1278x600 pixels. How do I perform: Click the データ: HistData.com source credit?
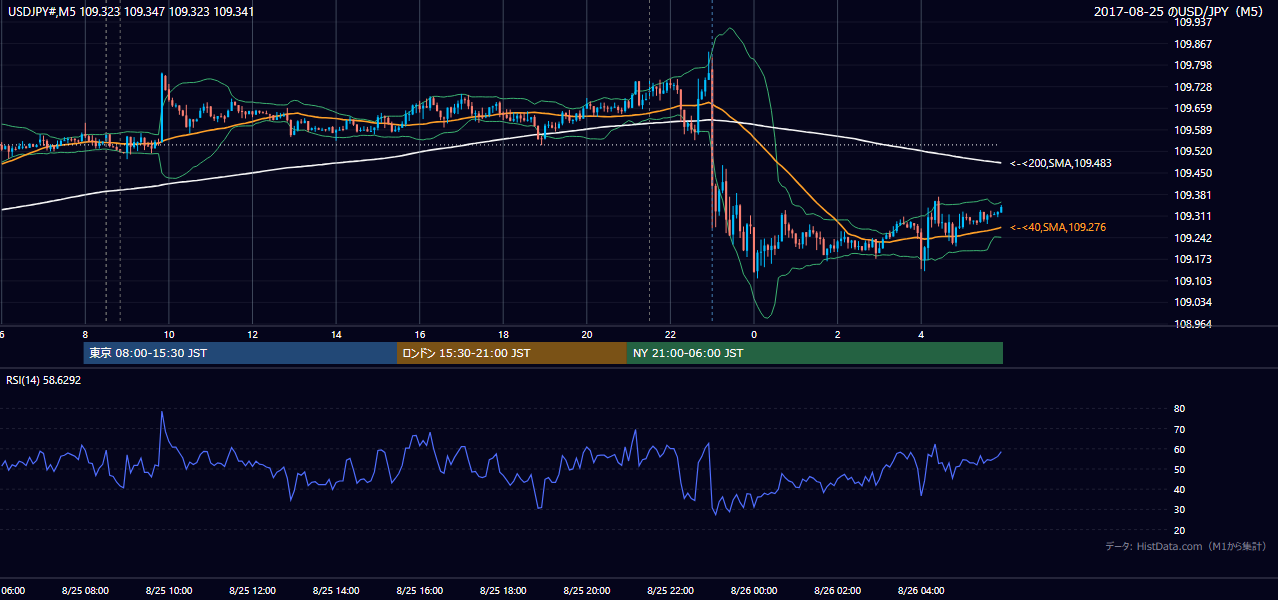pyautogui.click(x=1186, y=546)
